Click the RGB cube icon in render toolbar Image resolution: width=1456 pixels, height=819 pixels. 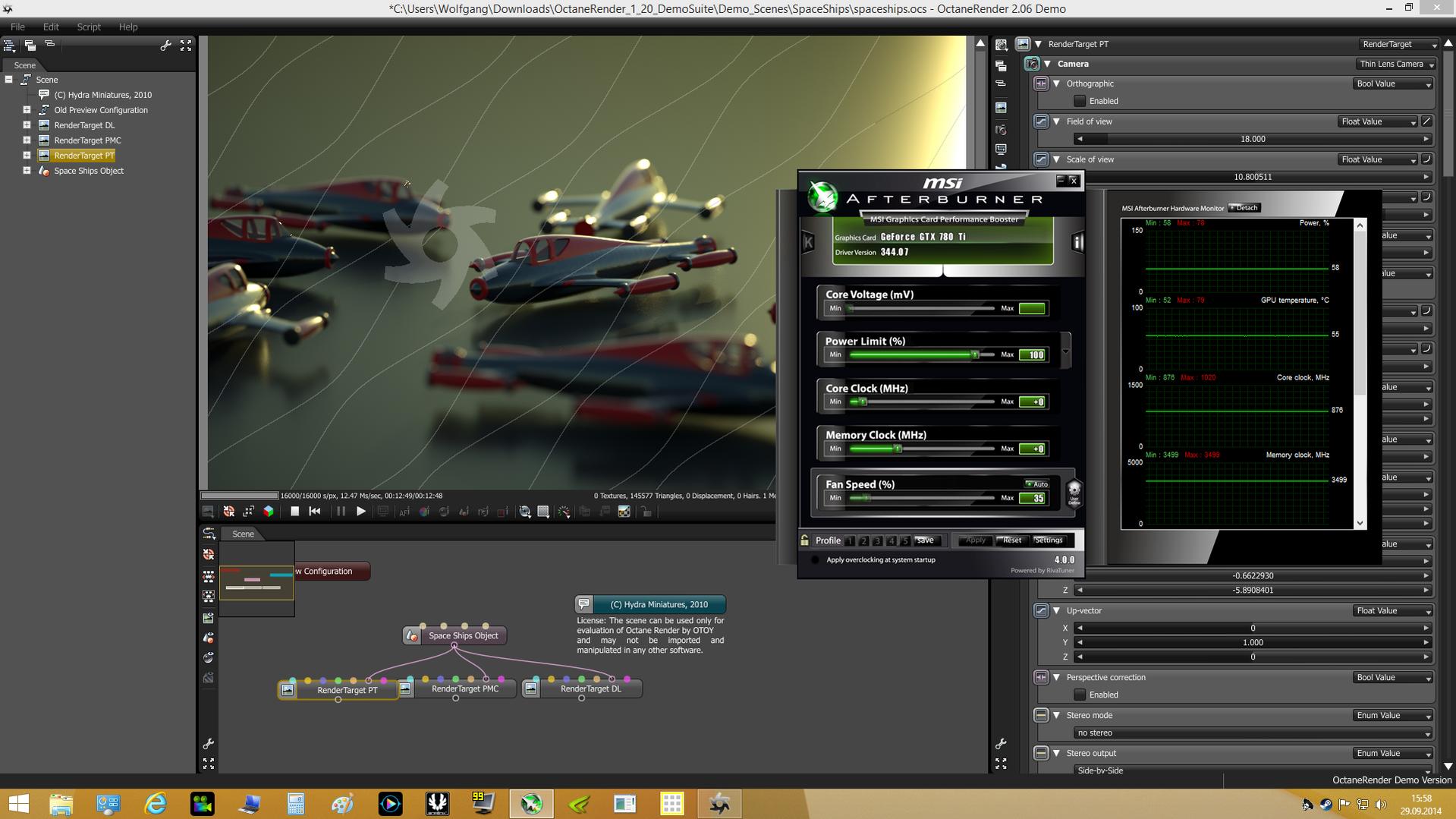pyautogui.click(x=269, y=512)
